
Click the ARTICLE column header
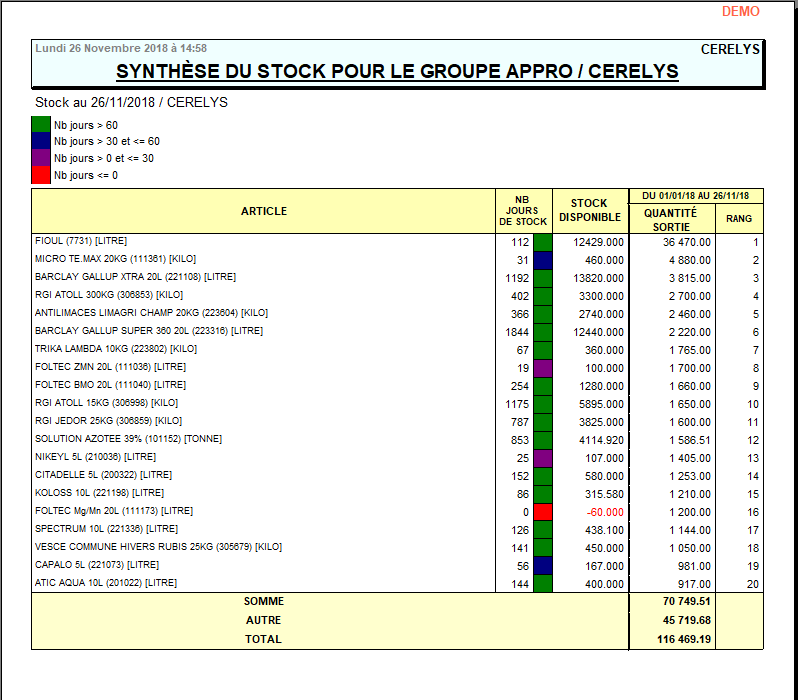click(264, 211)
